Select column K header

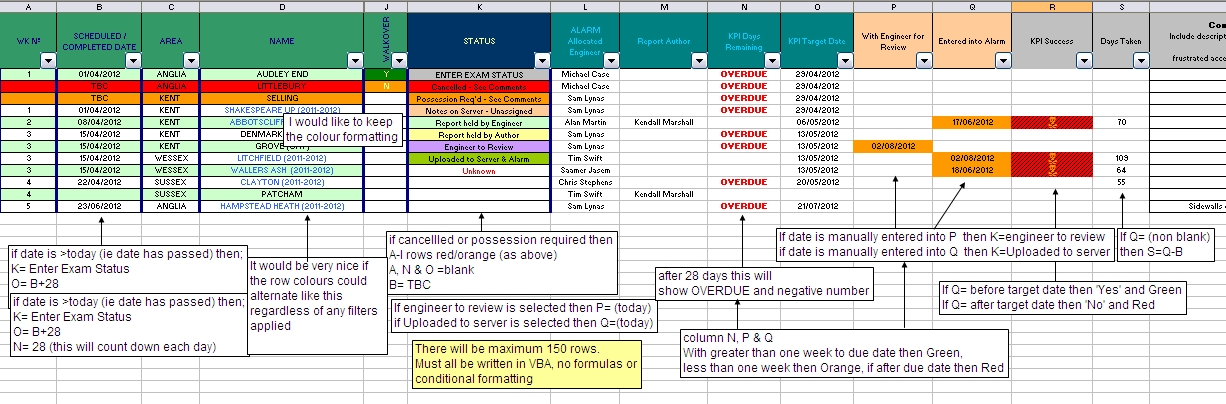479,6
